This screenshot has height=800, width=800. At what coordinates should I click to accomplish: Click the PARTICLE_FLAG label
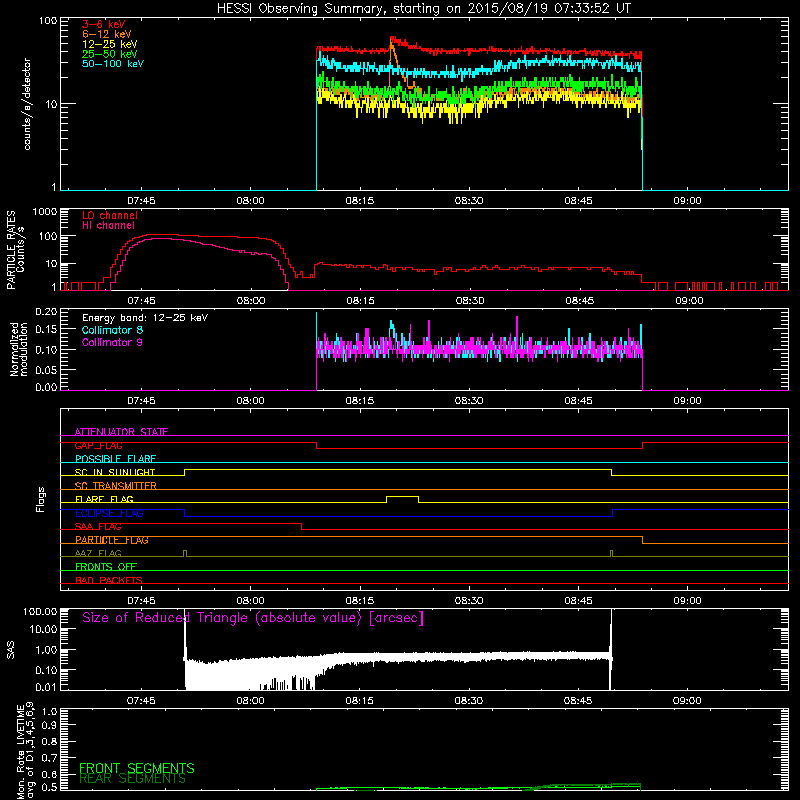[x=112, y=540]
